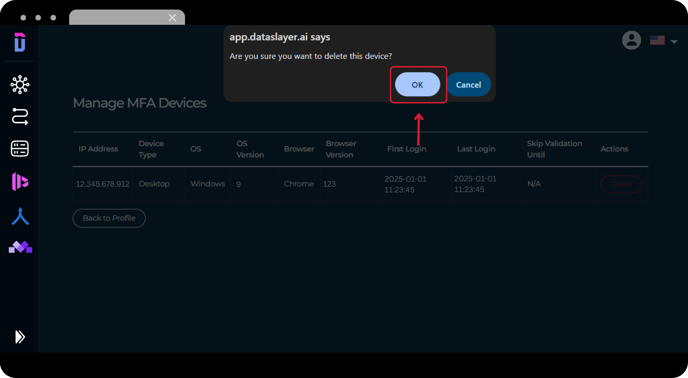Click the OS column header
The width and height of the screenshot is (688, 378).
pyautogui.click(x=195, y=149)
